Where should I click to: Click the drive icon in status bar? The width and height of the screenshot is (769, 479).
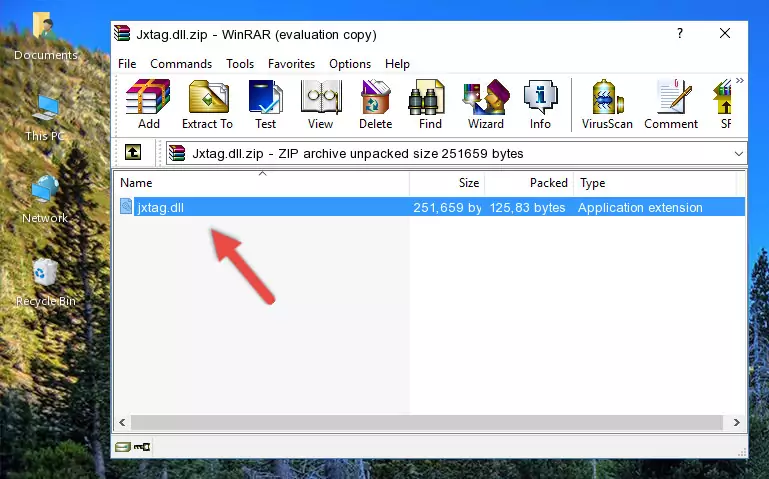(x=123, y=447)
